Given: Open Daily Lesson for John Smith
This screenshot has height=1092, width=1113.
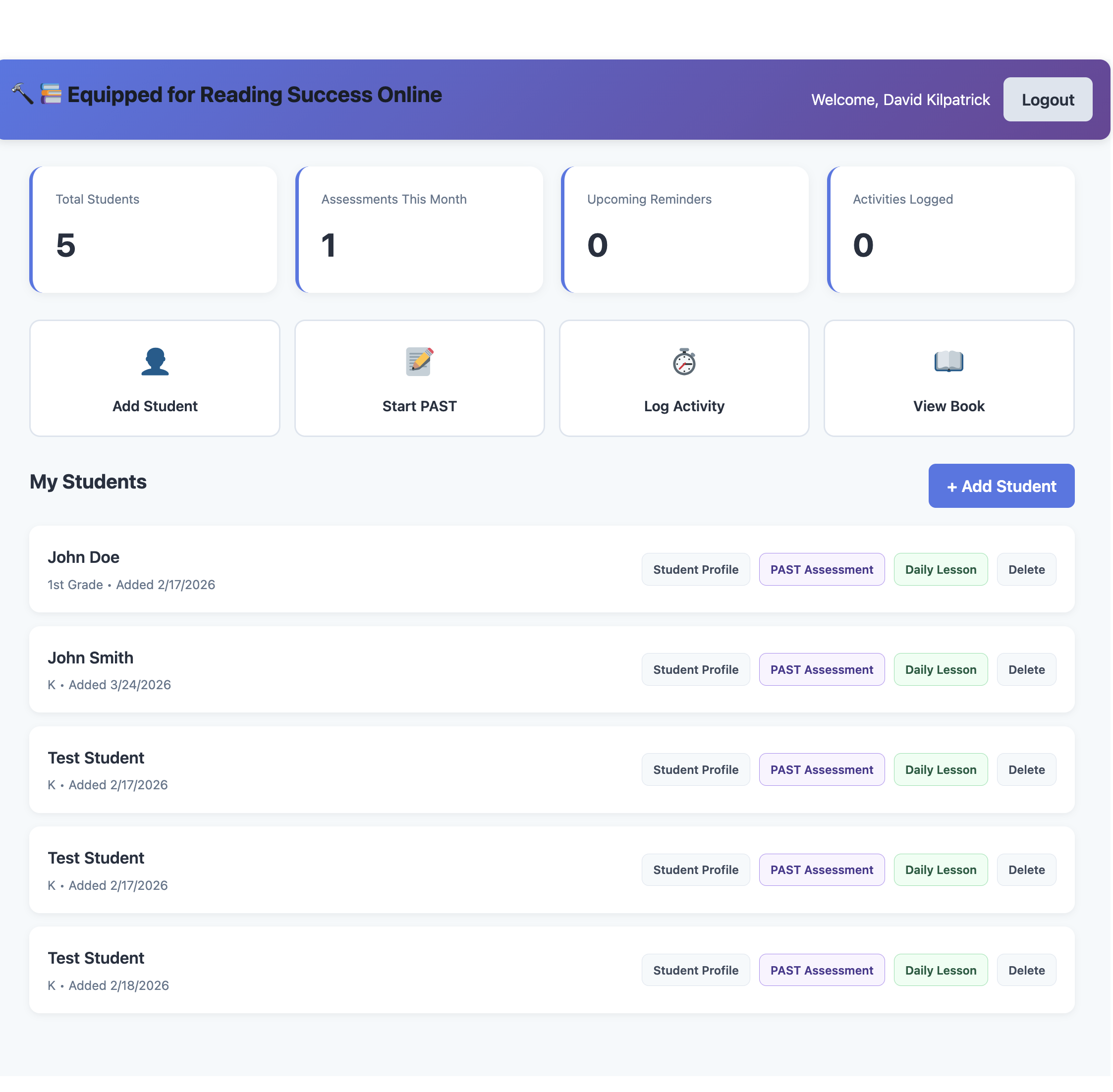Looking at the screenshot, I should (941, 669).
